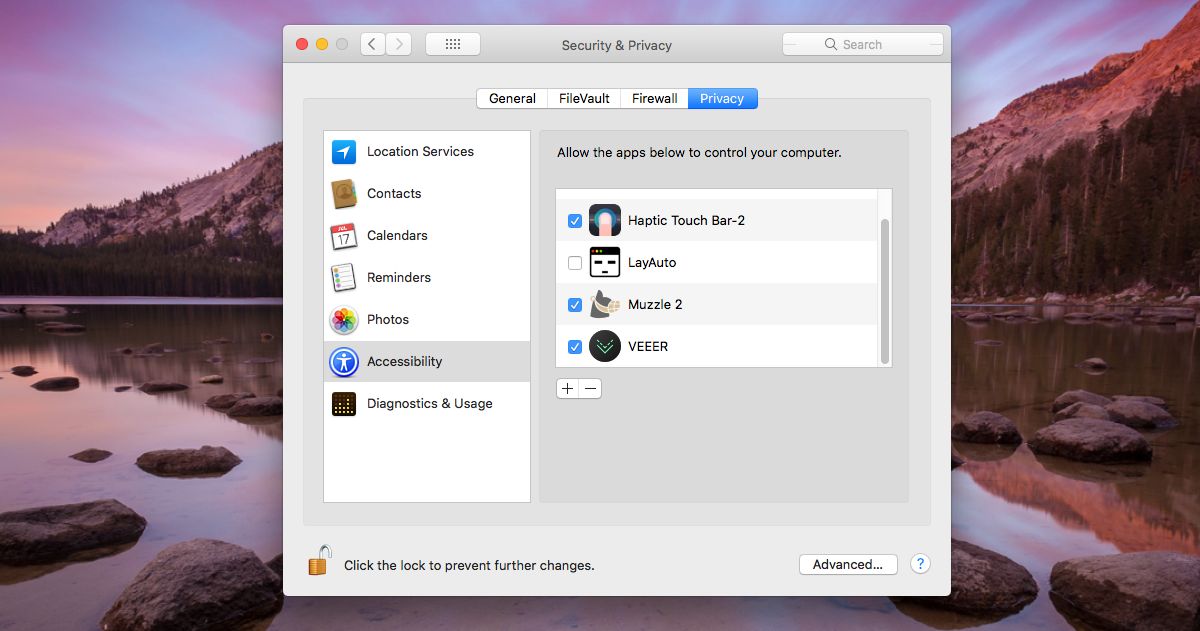Select Diagnostics & Usage label
Image resolution: width=1200 pixels, height=631 pixels.
click(430, 404)
